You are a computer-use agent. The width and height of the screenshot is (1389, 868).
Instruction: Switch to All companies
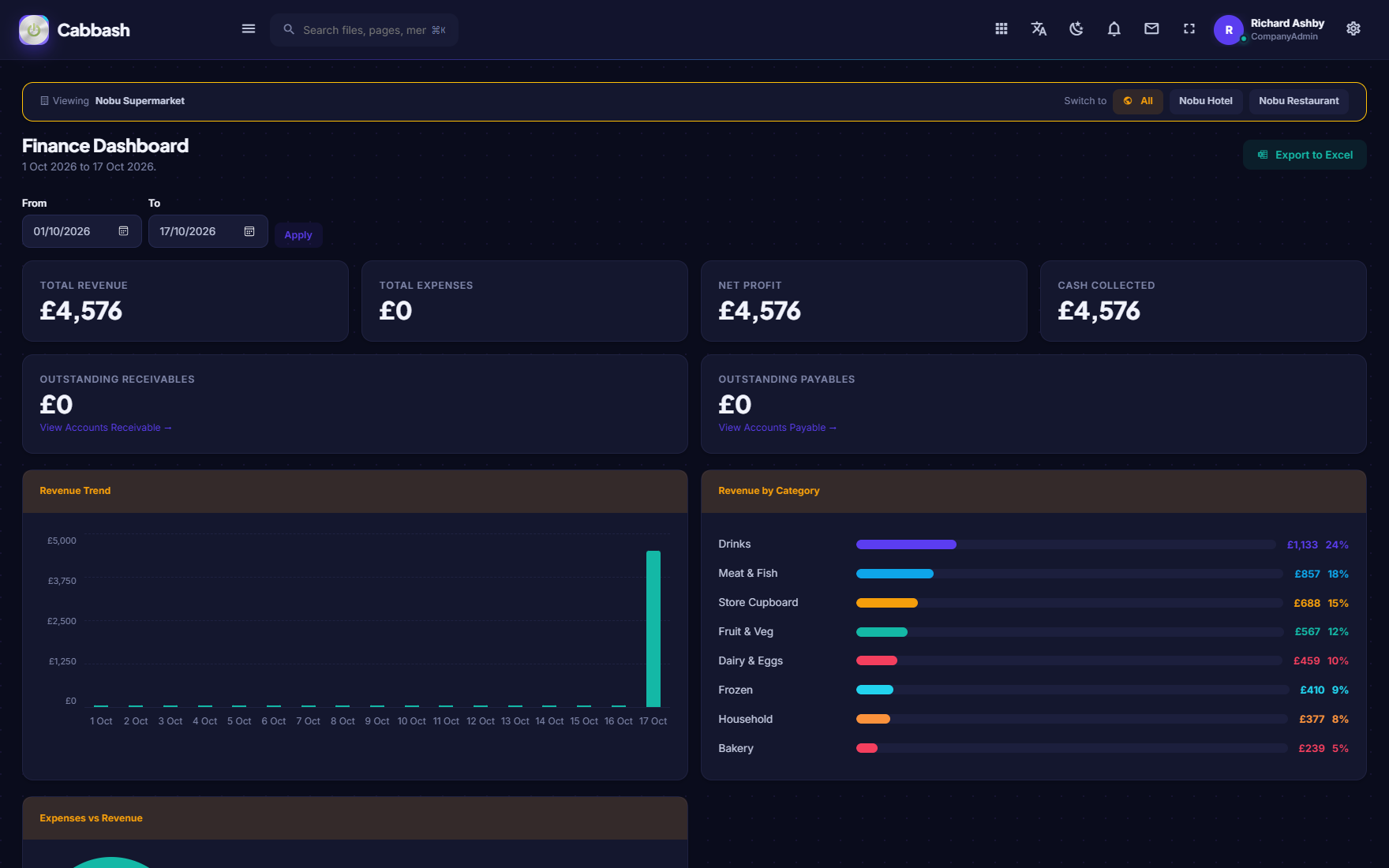tap(1138, 101)
